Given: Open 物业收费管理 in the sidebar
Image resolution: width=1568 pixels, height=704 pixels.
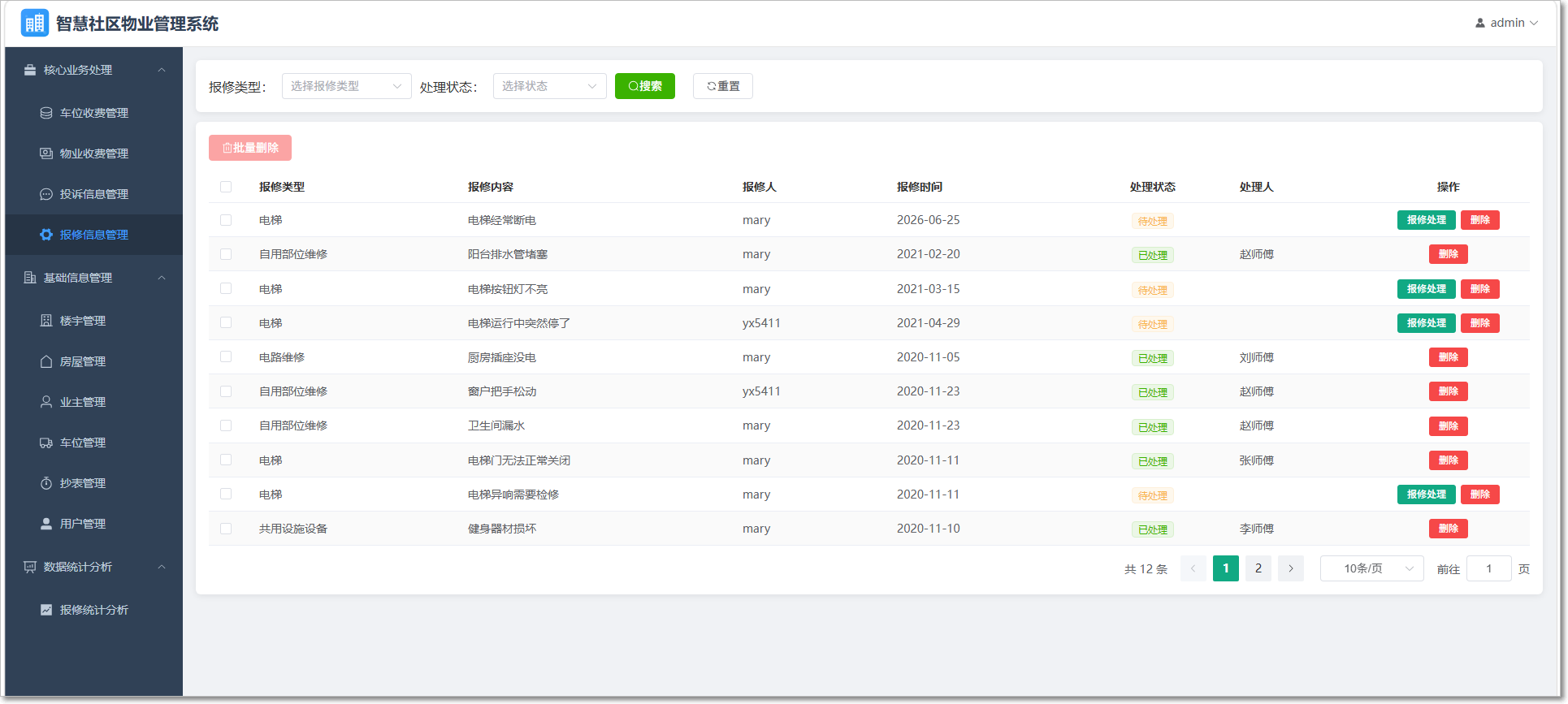Looking at the screenshot, I should 94,153.
